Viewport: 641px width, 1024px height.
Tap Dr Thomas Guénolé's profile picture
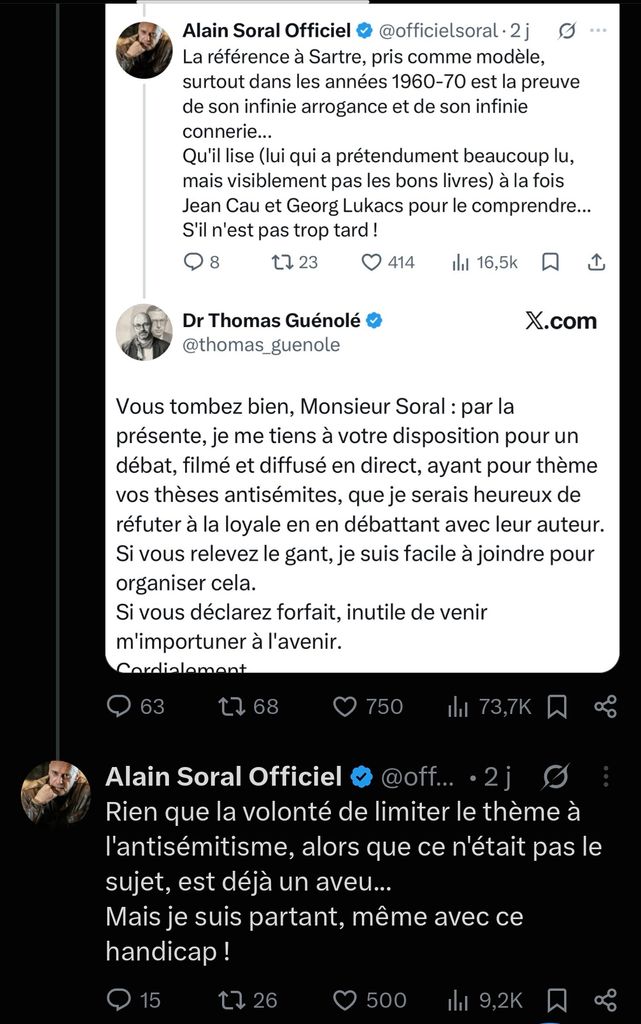tap(144, 332)
